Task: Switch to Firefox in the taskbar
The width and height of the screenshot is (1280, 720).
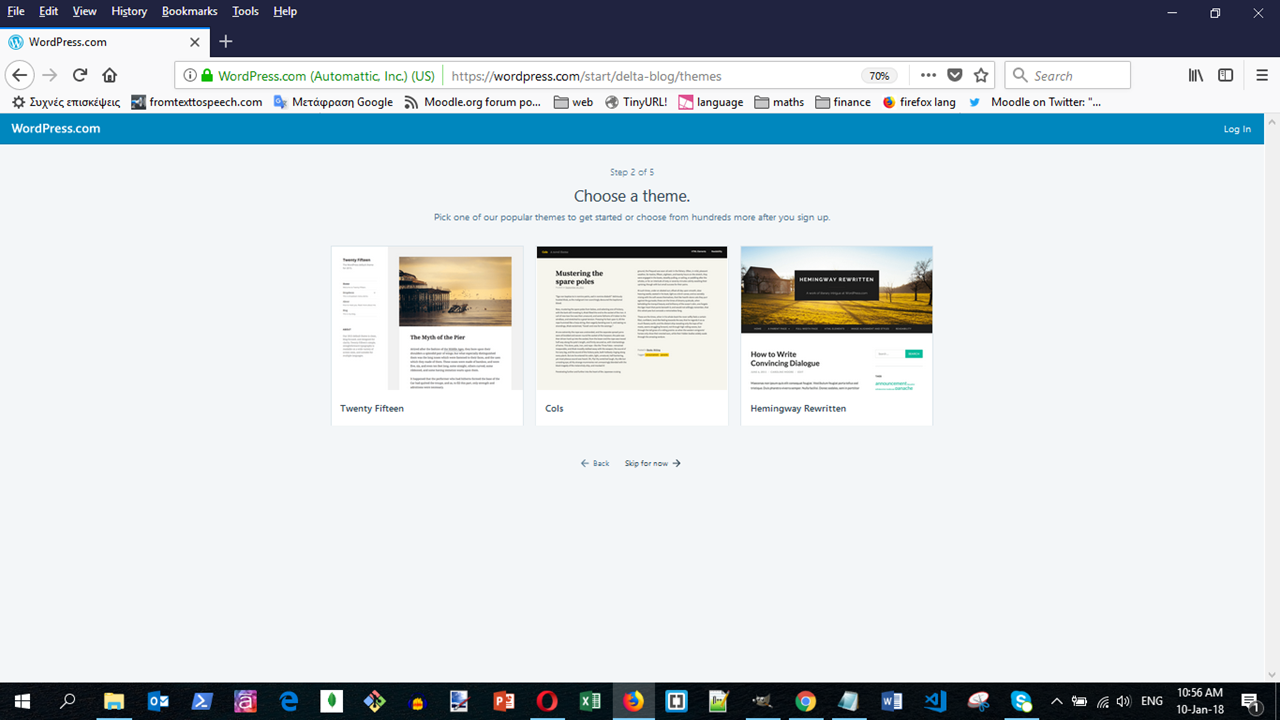Action: (633, 701)
